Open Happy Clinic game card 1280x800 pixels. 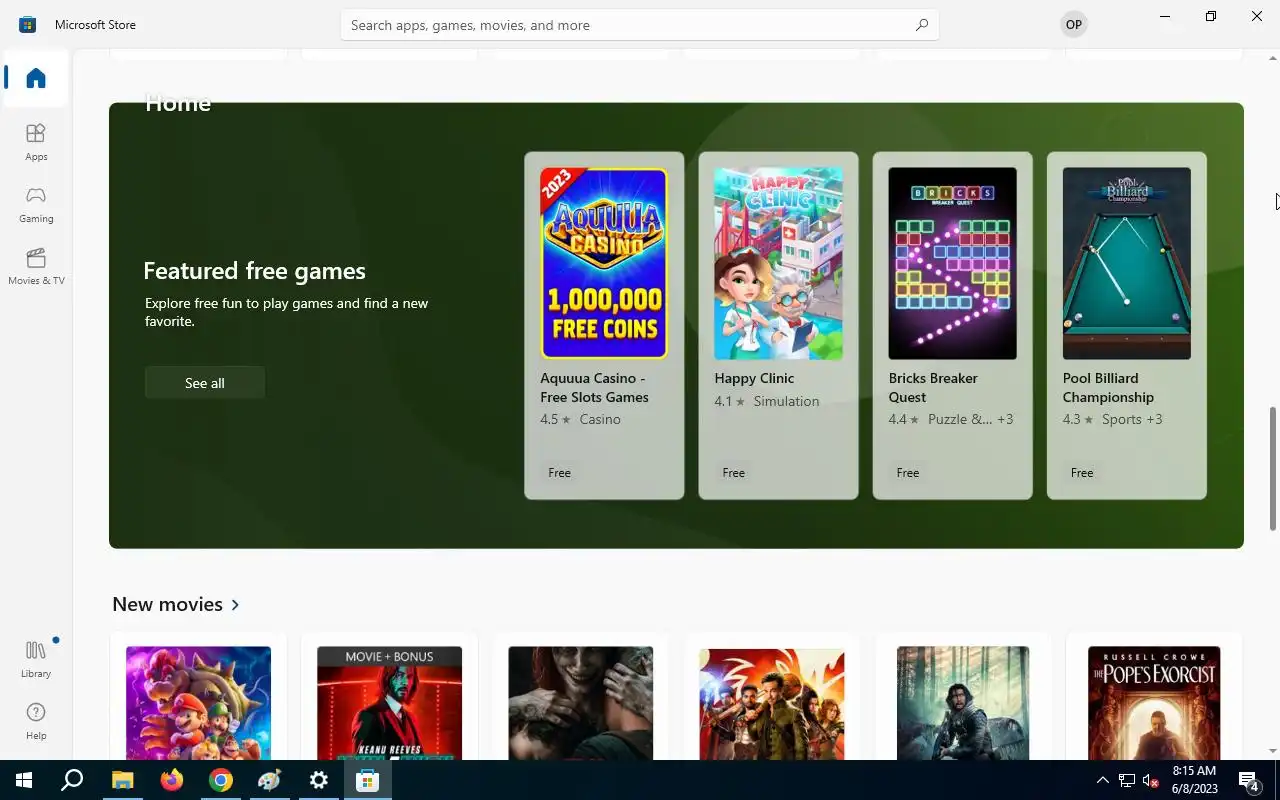point(778,325)
